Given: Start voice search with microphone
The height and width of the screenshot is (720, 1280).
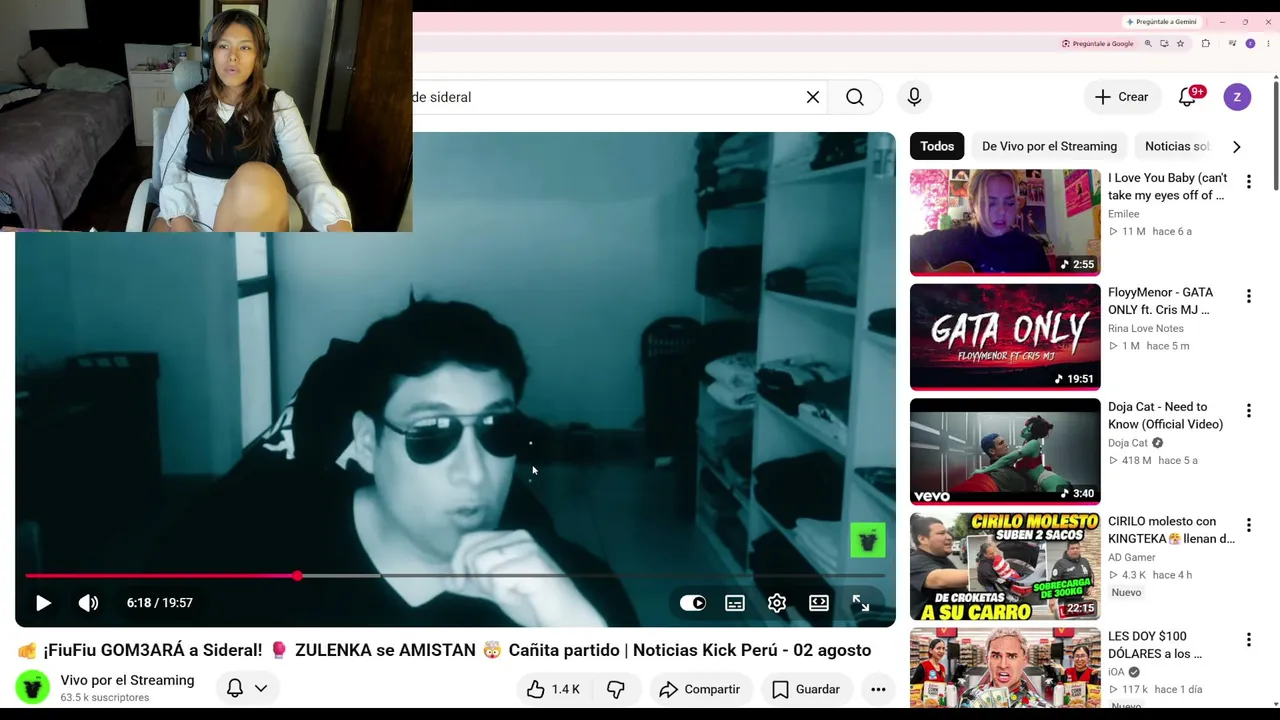Looking at the screenshot, I should click(914, 97).
